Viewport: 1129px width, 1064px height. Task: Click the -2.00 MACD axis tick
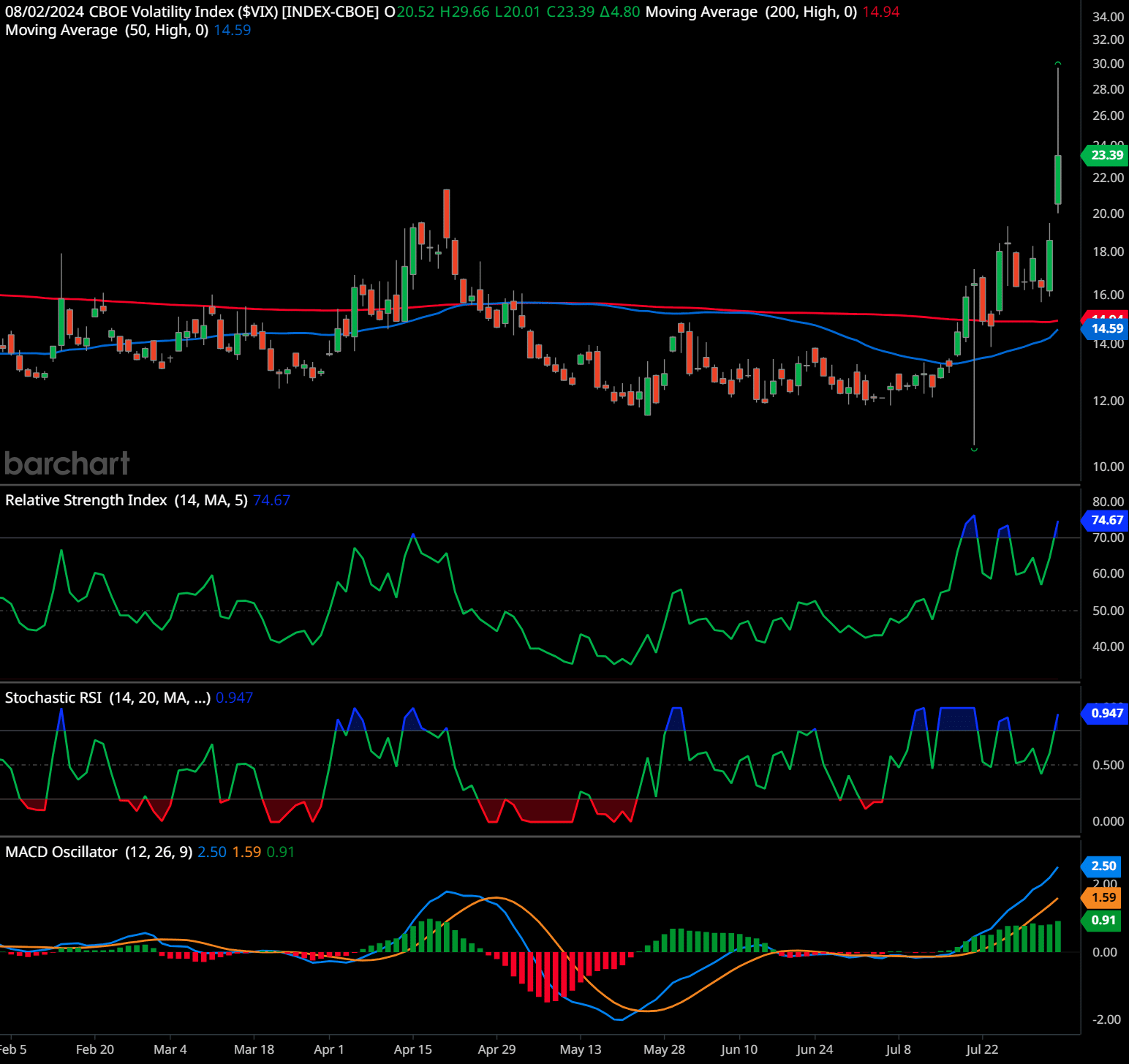1106,1019
